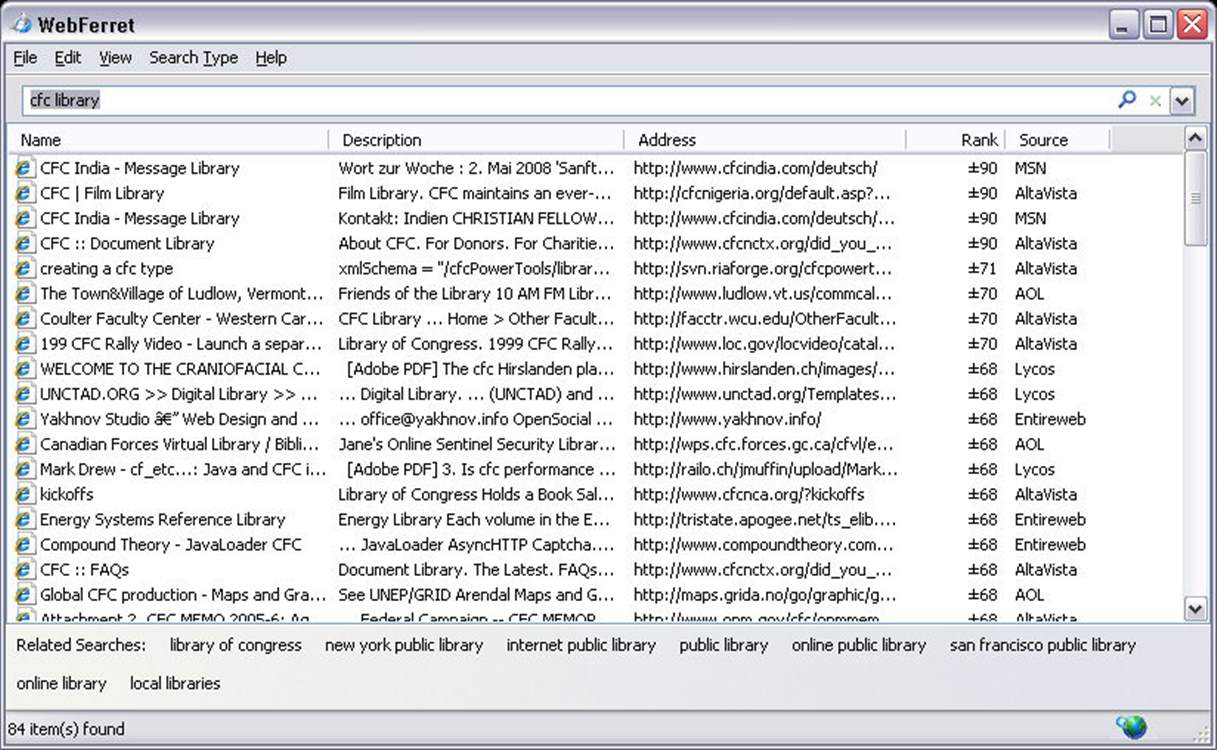The height and width of the screenshot is (750, 1217).
Task: Open the Help menu
Action: [271, 57]
